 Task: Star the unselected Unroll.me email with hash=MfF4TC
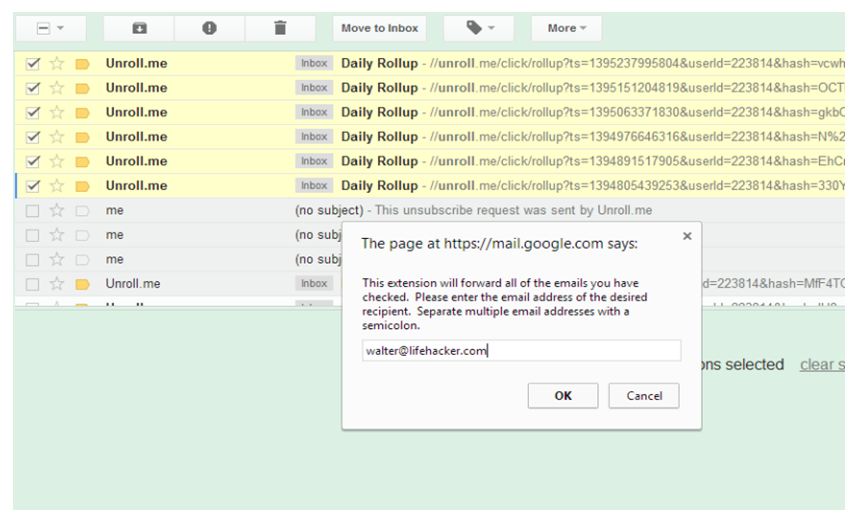click(57, 284)
